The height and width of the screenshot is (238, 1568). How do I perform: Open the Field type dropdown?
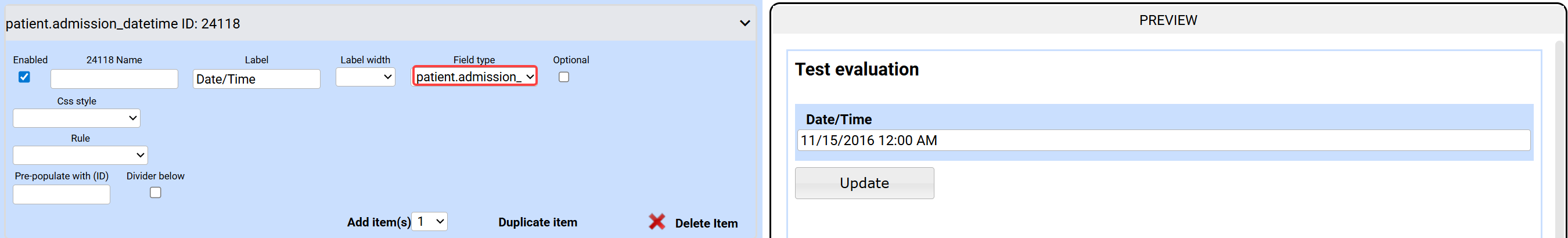point(475,77)
